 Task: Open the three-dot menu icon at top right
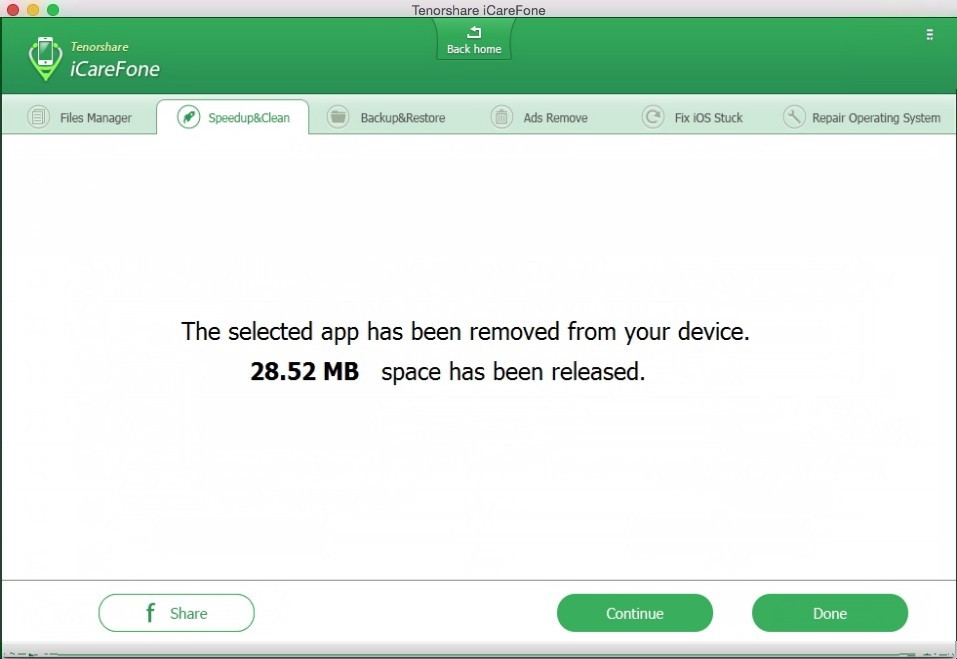coord(930,35)
